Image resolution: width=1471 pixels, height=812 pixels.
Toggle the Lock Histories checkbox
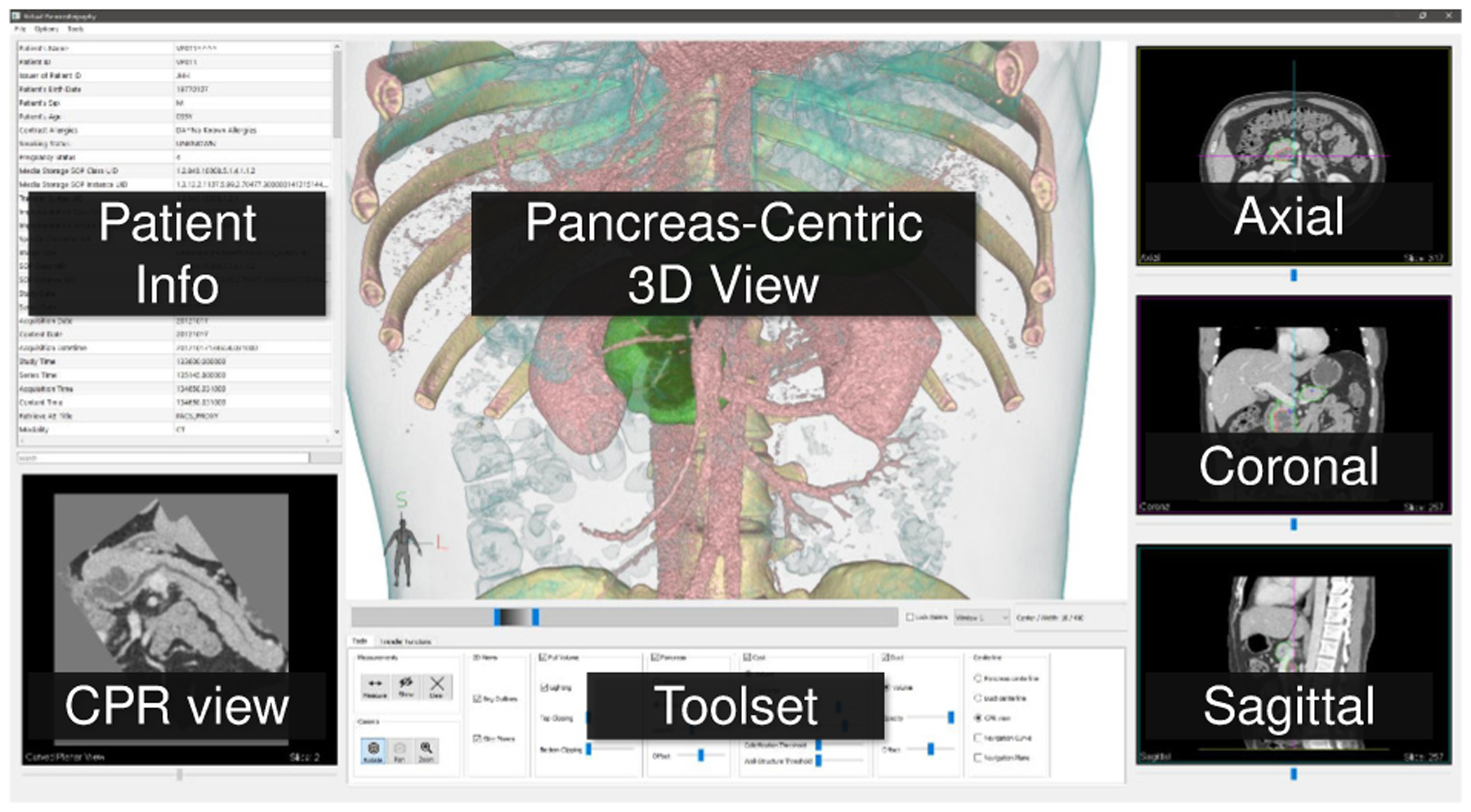point(910,618)
